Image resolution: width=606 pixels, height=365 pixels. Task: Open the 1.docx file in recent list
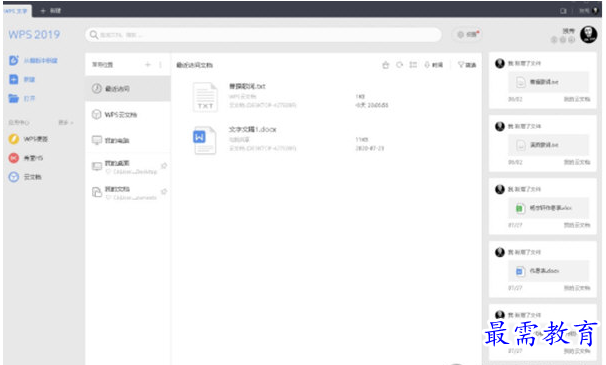point(253,130)
